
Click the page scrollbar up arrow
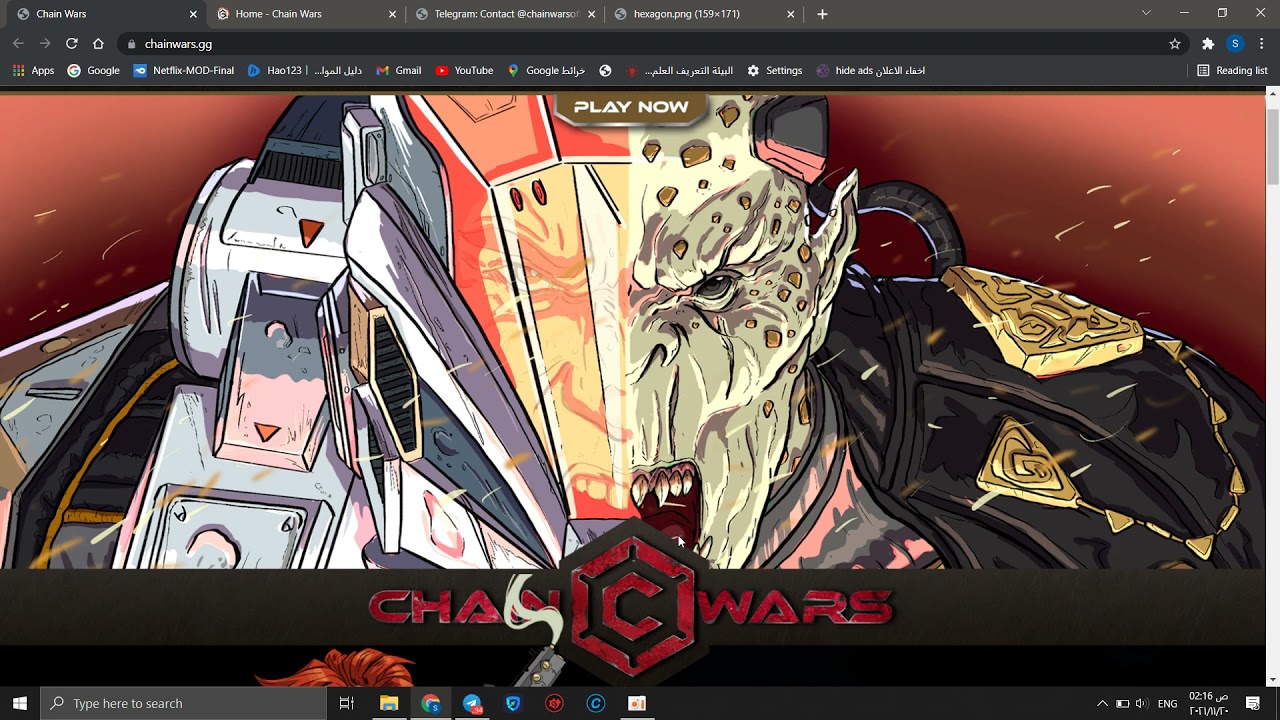pos(1272,93)
